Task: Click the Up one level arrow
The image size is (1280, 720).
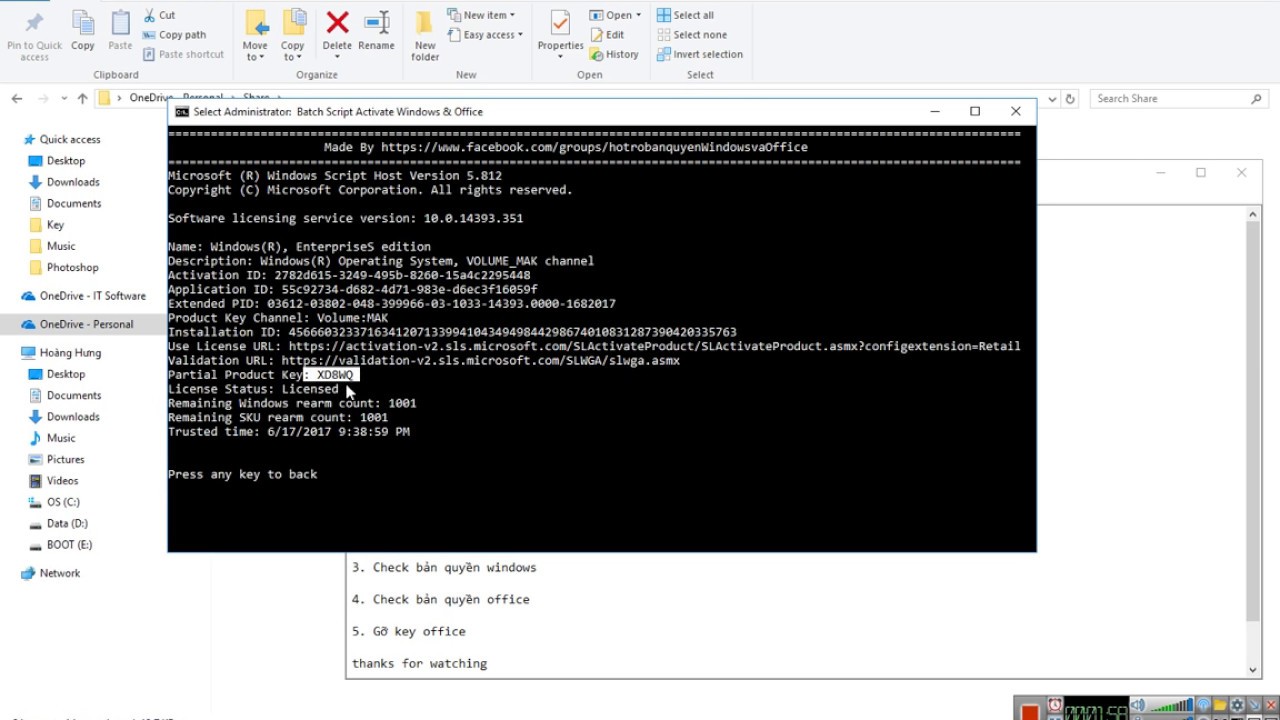Action: coord(82,99)
